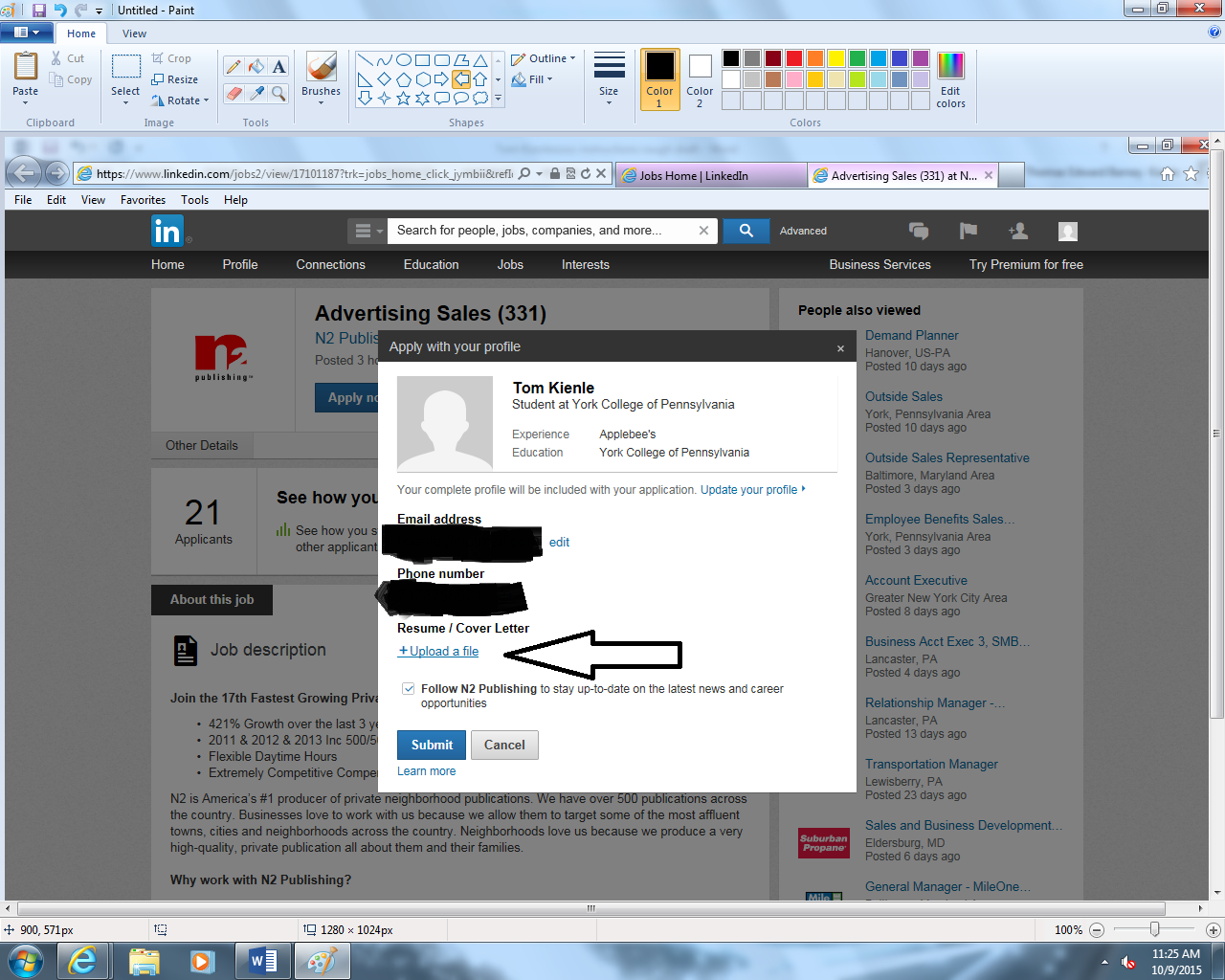Select the Pencil tool in Paint

234,66
